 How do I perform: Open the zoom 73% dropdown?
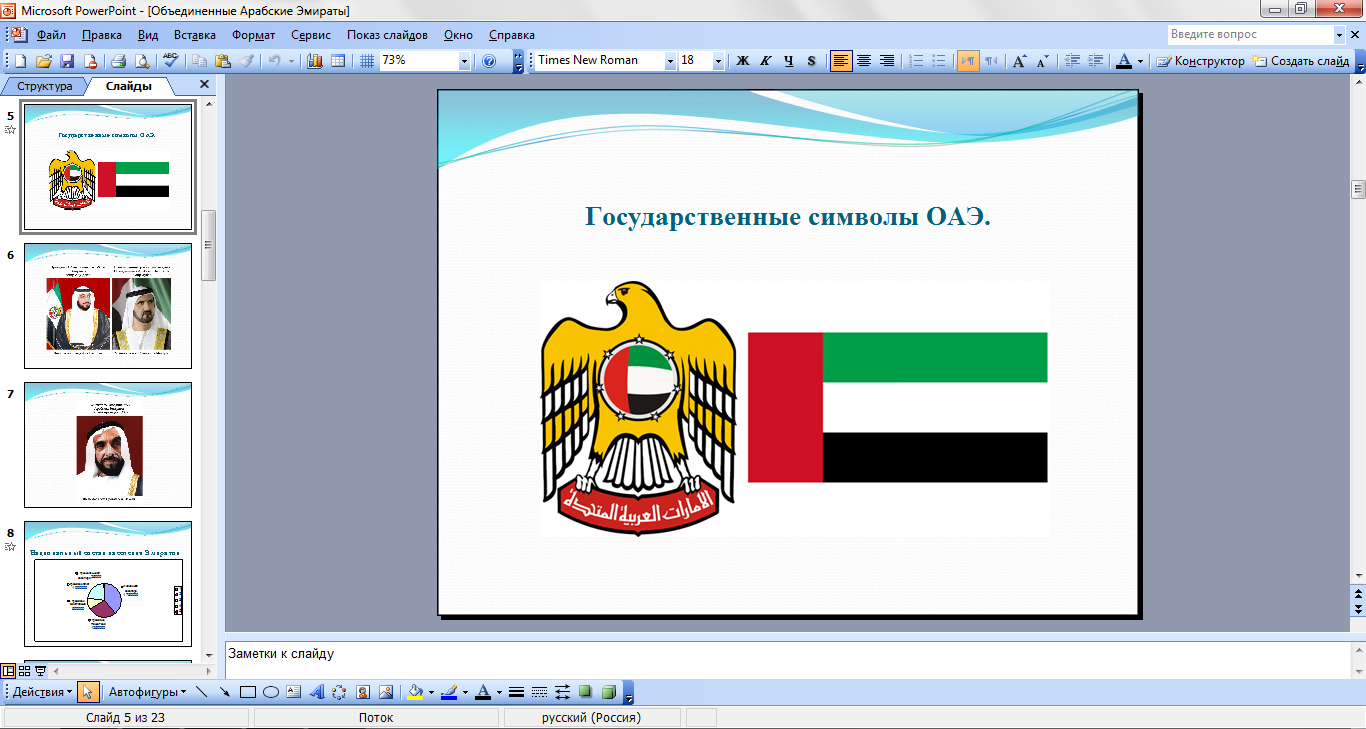[464, 61]
